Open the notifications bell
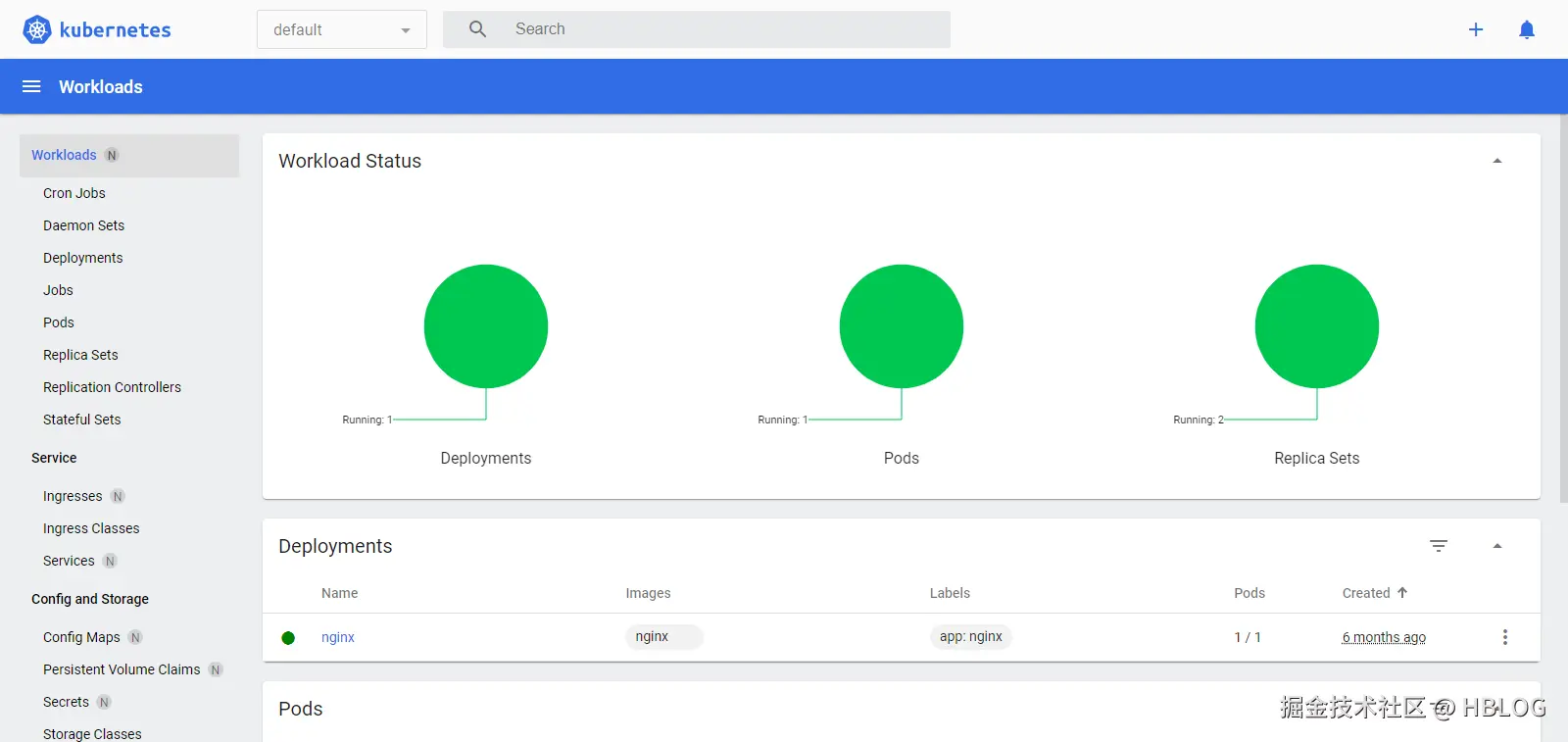Image resolution: width=1568 pixels, height=742 pixels. 1527,29
